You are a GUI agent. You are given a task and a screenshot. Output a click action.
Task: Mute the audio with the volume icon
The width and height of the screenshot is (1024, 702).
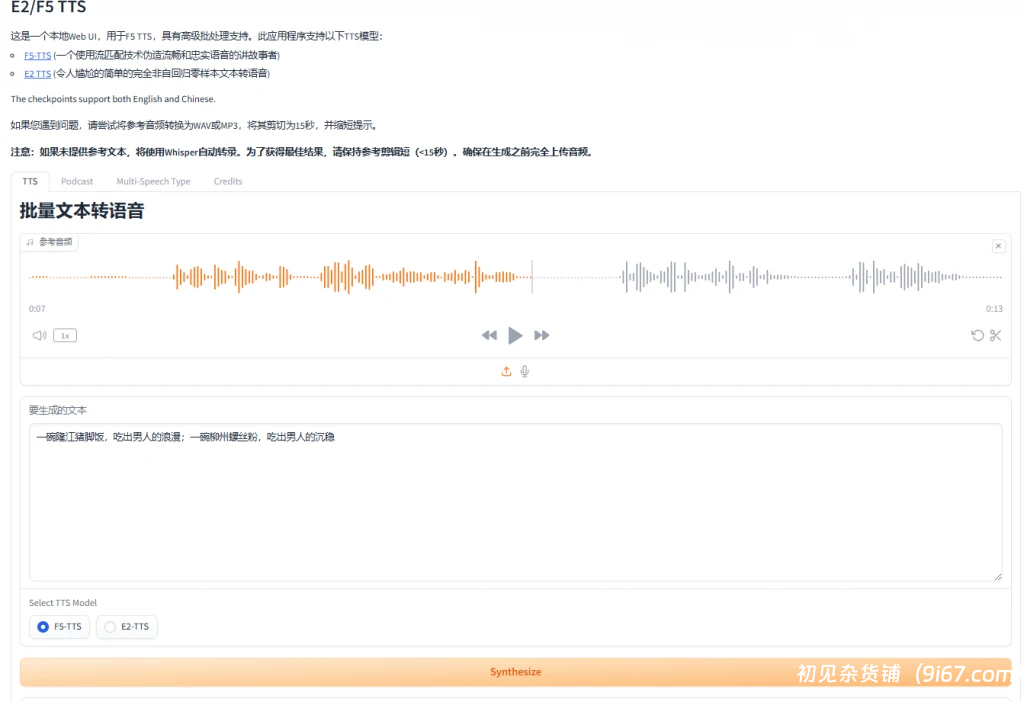coord(39,336)
